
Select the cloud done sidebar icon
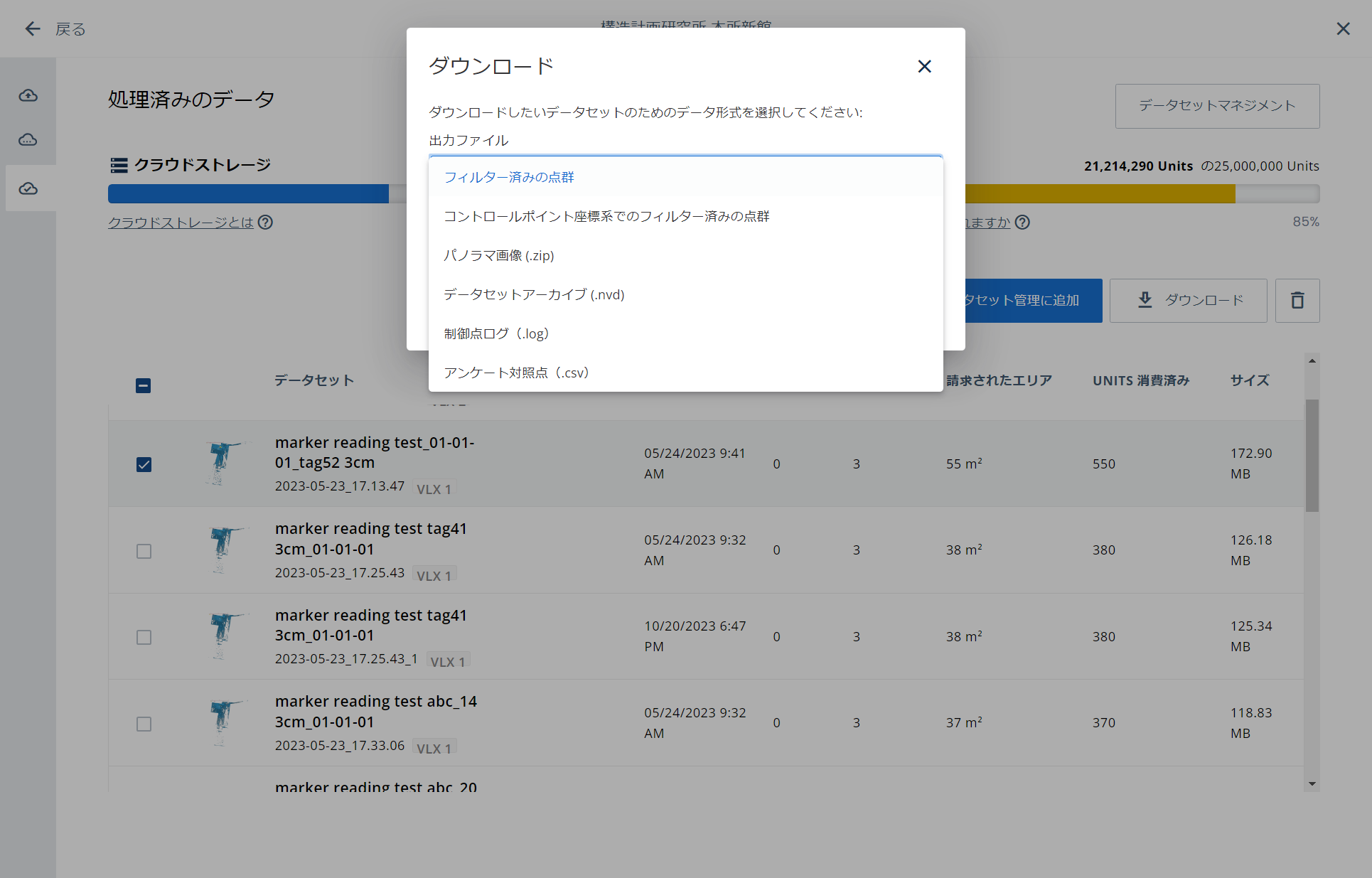coord(28,188)
